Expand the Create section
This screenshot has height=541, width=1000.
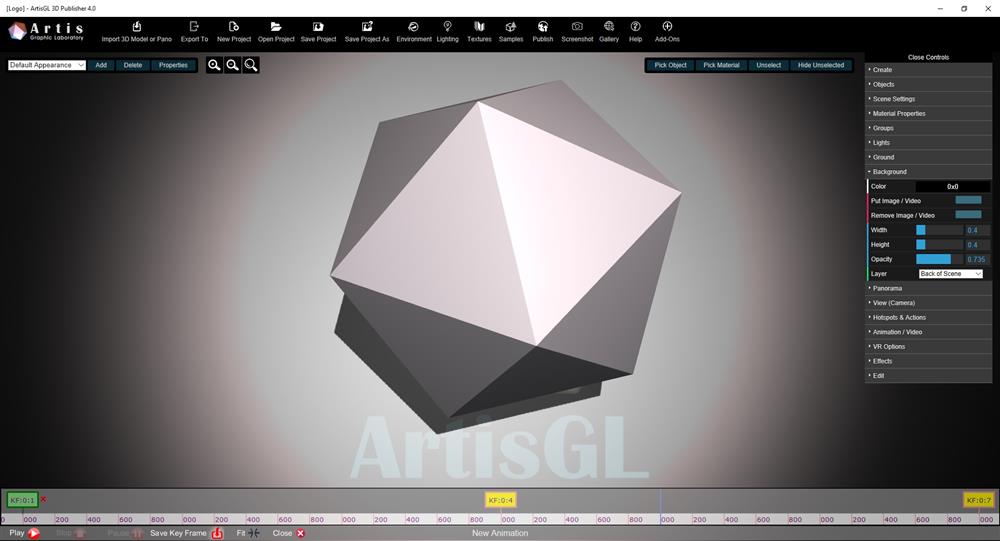[928, 70]
